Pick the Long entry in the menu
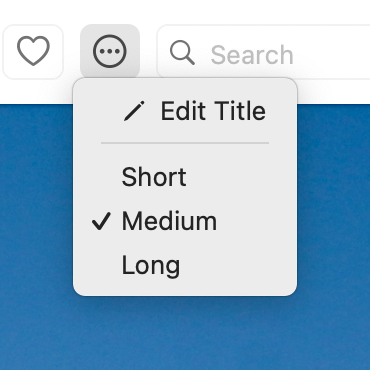Viewport: 370px width, 370px height. (185, 266)
